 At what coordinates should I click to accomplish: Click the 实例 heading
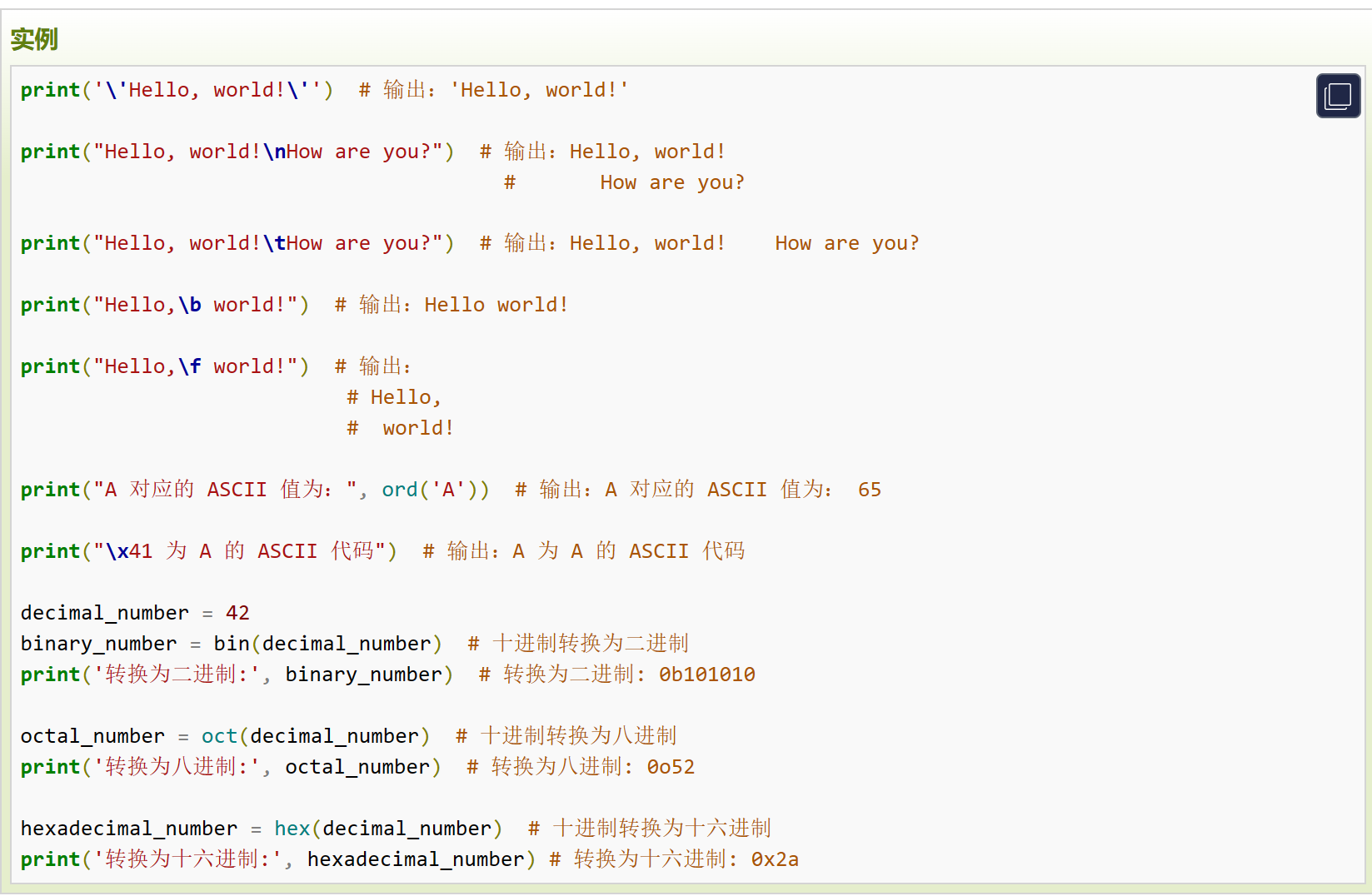point(34,39)
